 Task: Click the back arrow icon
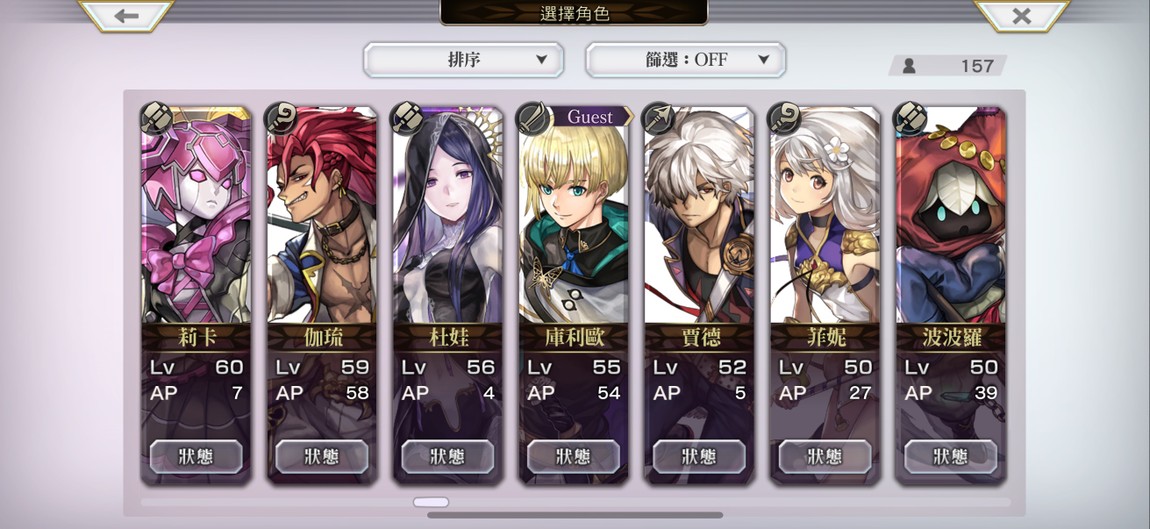click(x=126, y=15)
